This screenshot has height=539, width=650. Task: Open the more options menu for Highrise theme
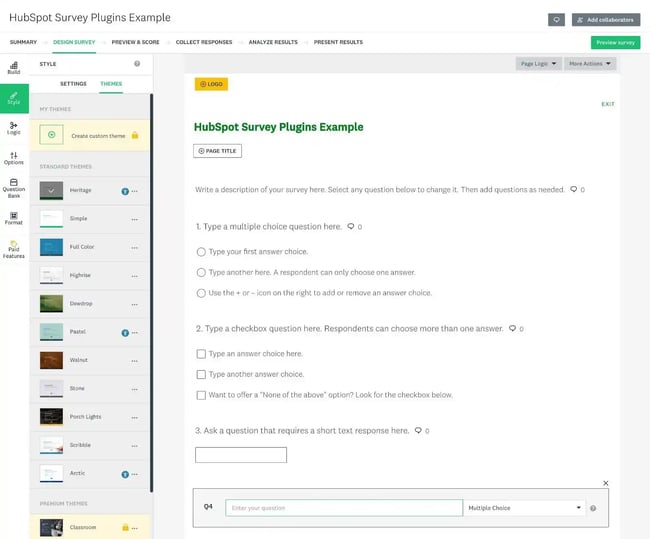click(135, 276)
